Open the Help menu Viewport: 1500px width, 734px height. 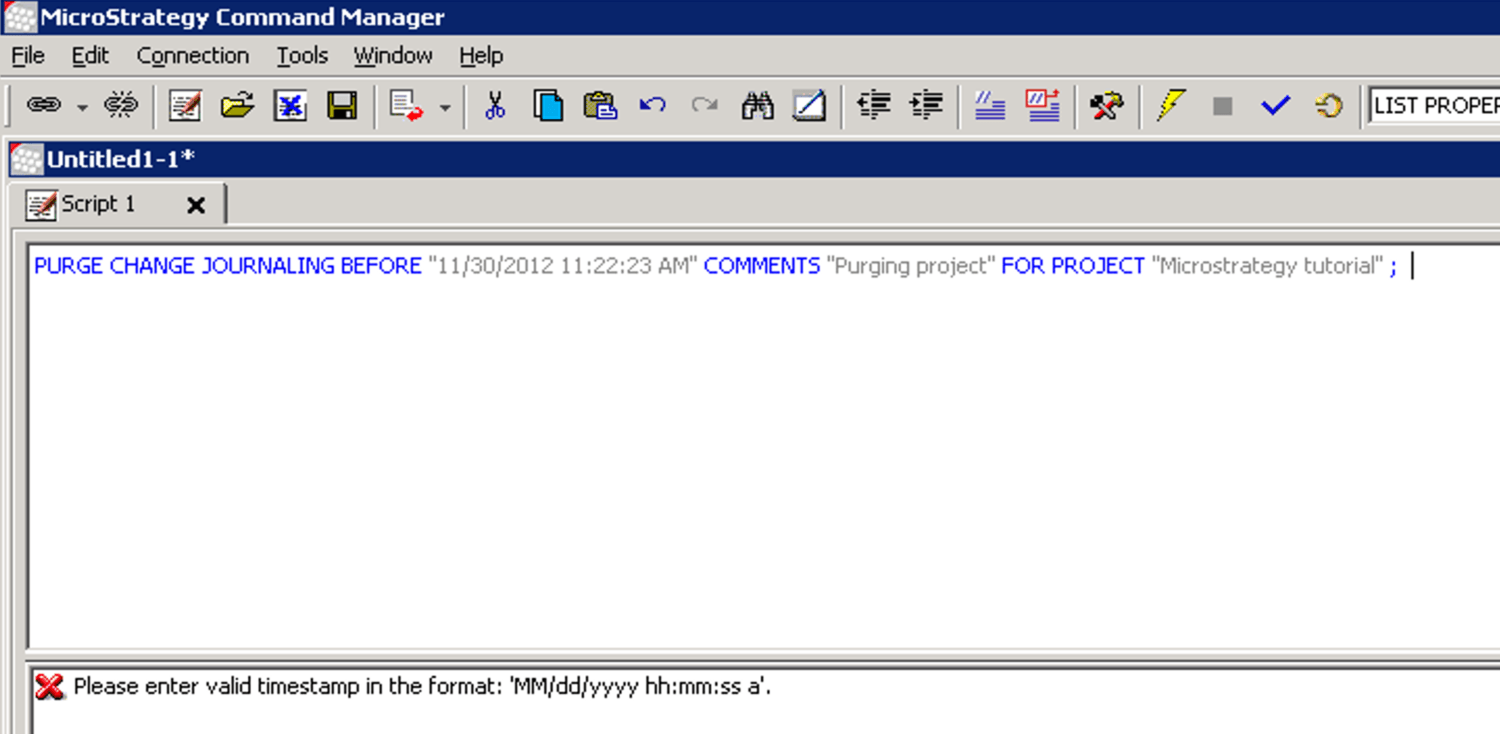pos(481,56)
